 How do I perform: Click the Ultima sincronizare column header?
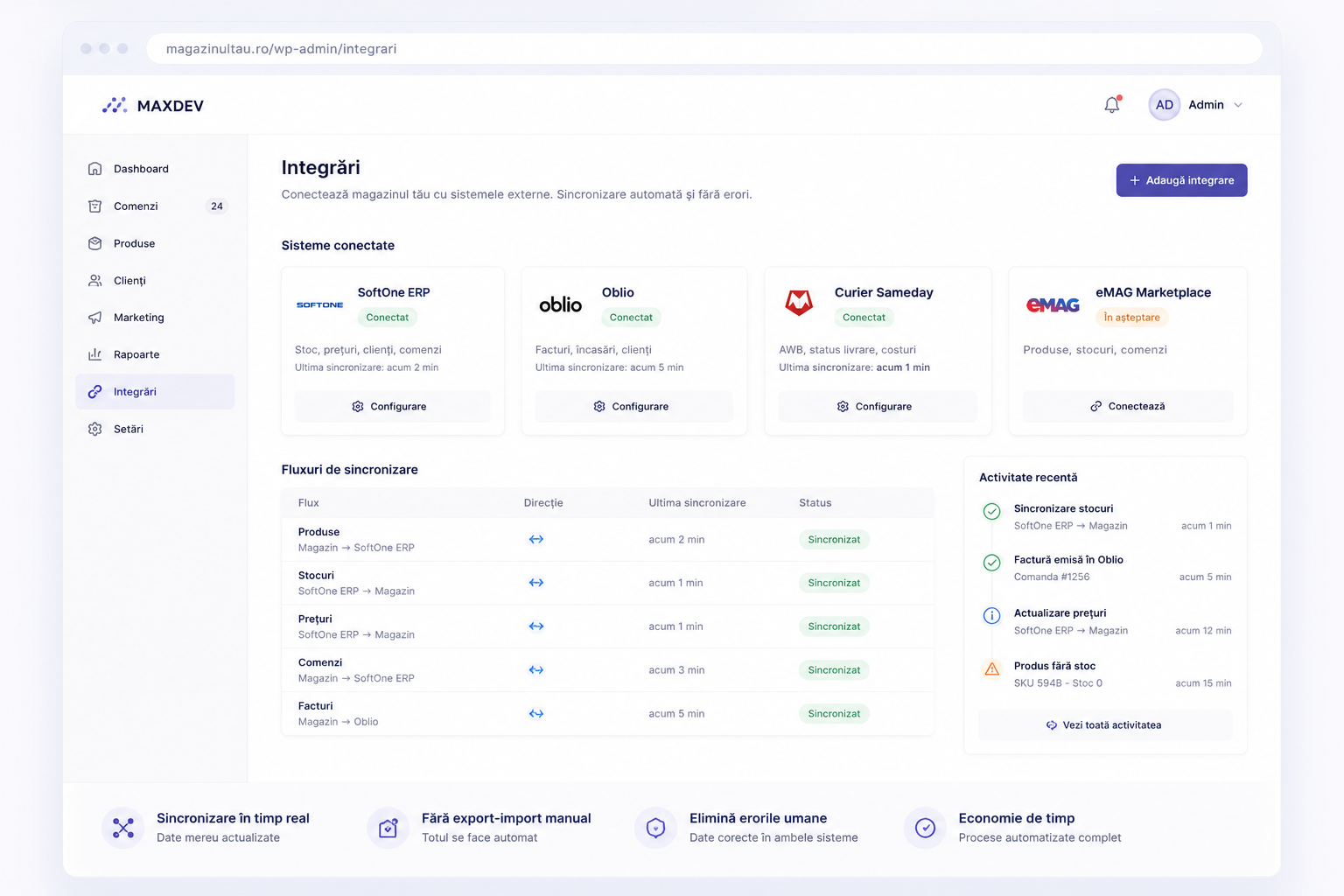(697, 503)
